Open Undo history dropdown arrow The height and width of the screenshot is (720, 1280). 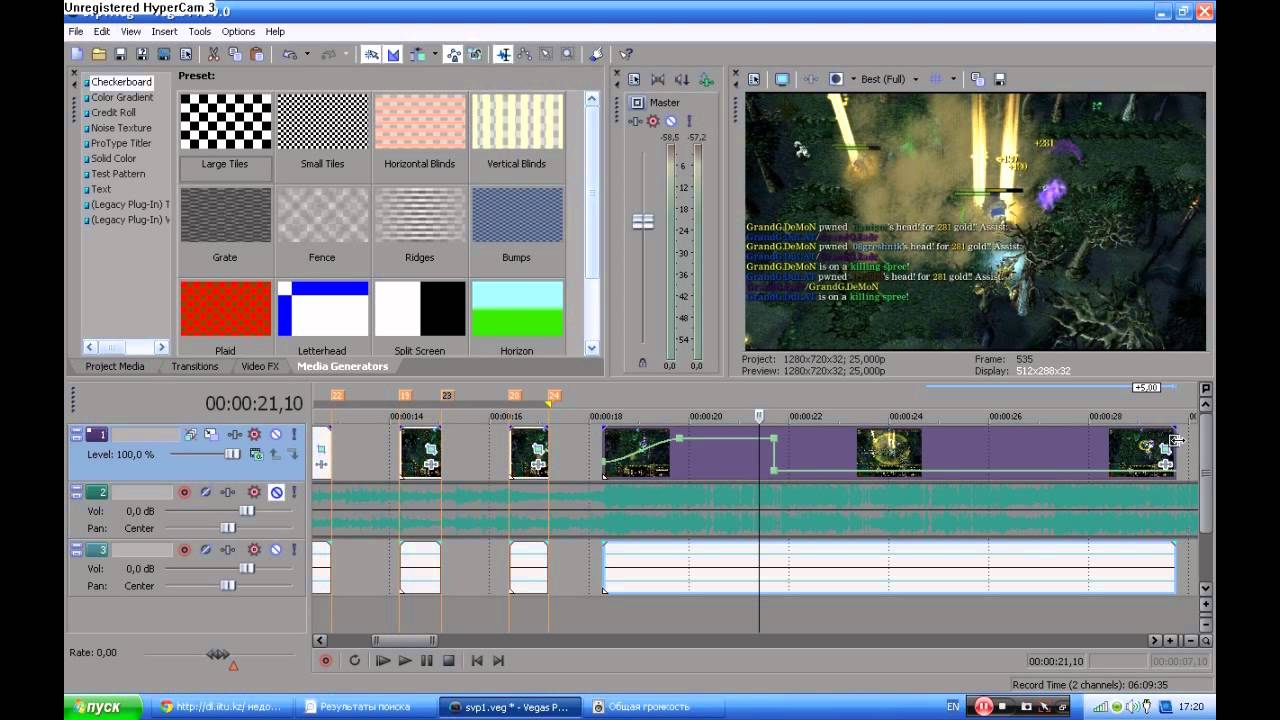pos(307,54)
